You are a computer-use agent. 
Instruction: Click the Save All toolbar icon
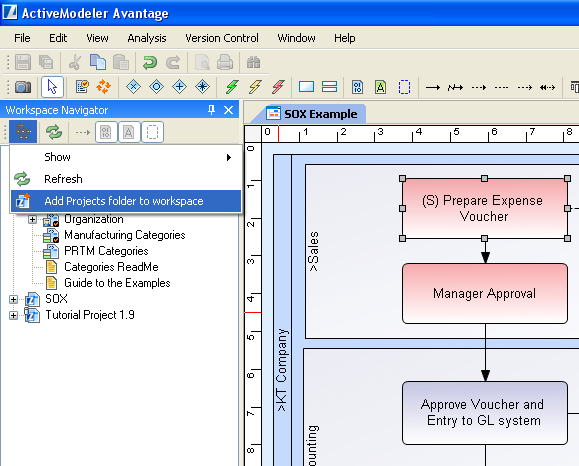click(x=46, y=62)
